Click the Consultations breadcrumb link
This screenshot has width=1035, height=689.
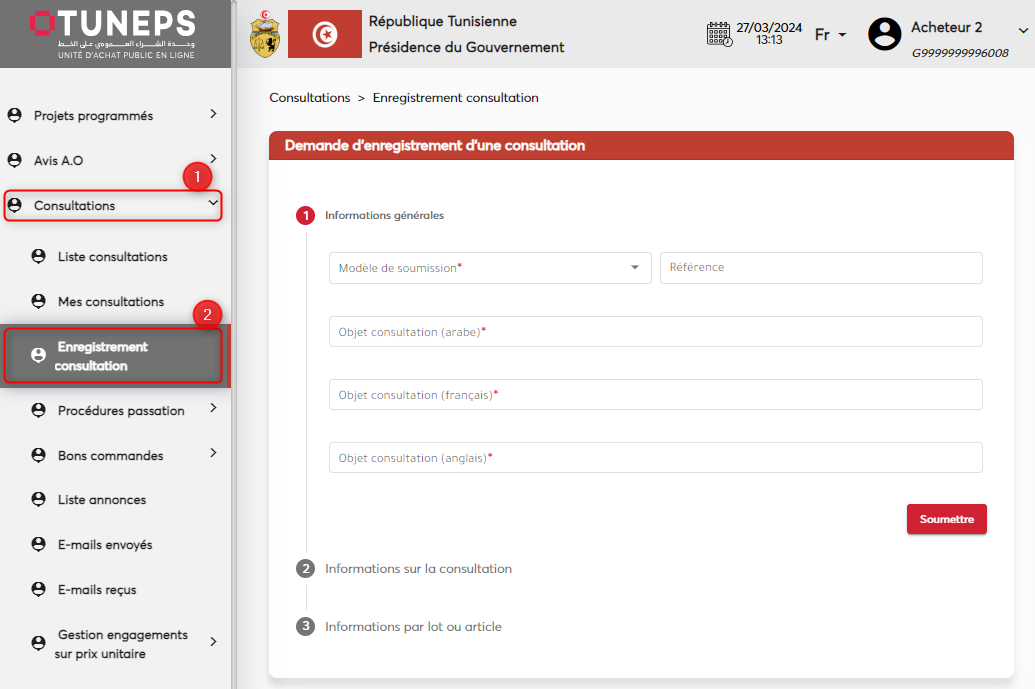click(309, 98)
